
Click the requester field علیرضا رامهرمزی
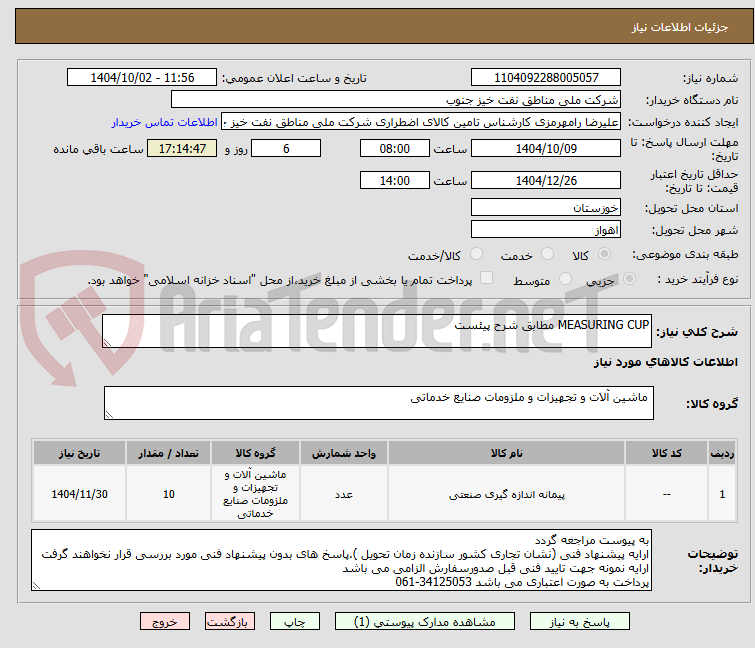click(x=421, y=122)
